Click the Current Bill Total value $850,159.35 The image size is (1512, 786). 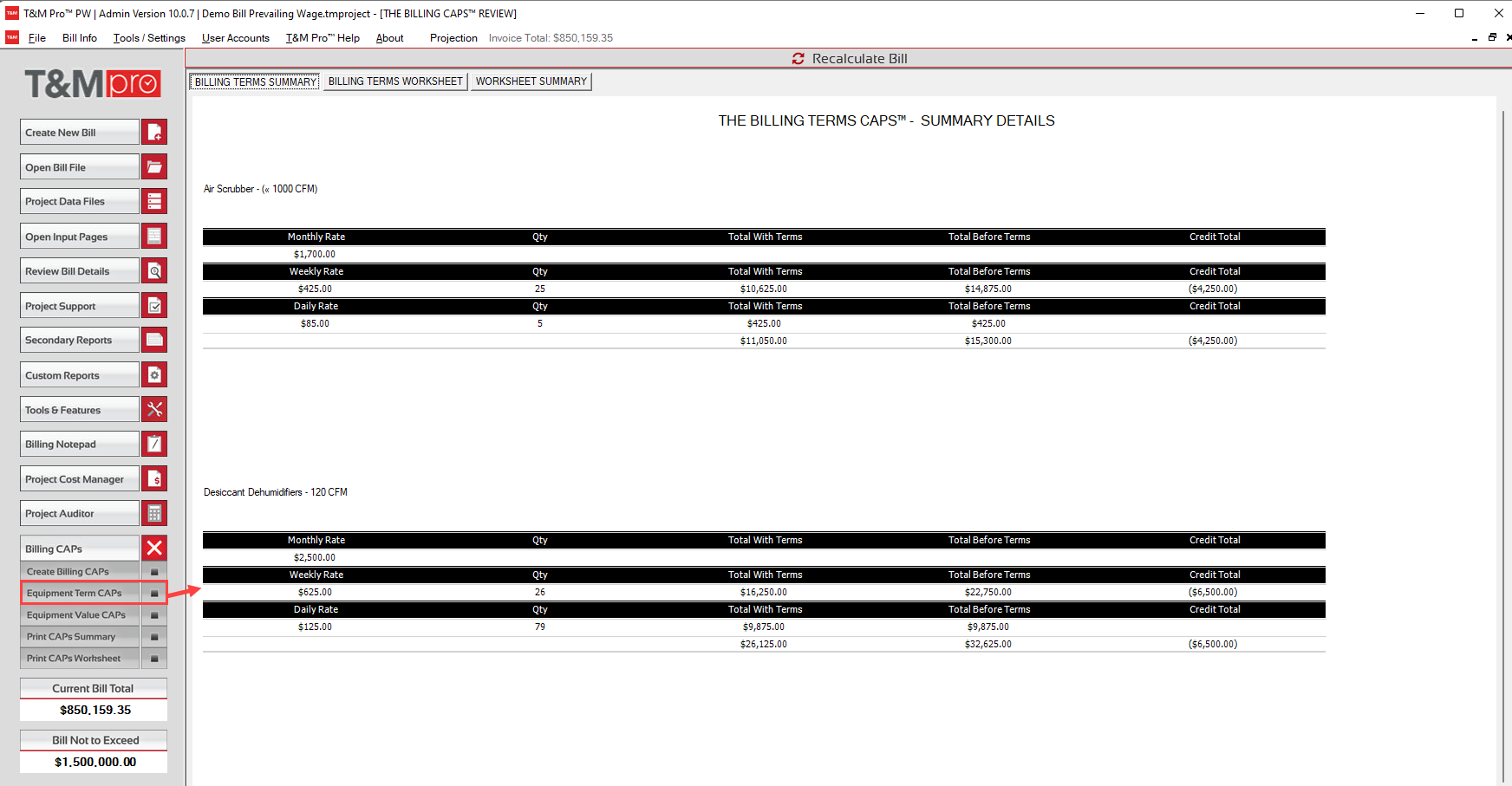[94, 710]
